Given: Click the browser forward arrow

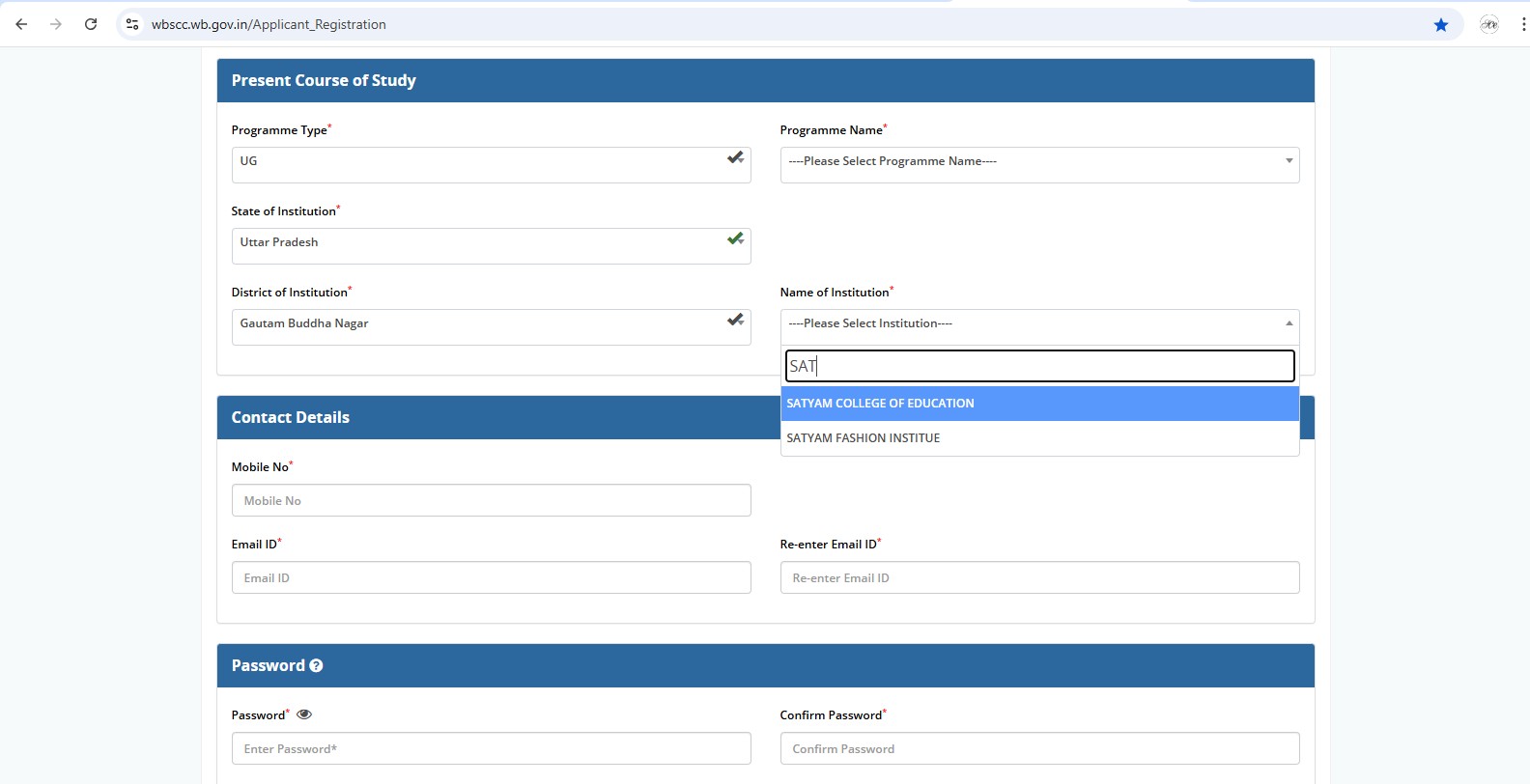Looking at the screenshot, I should [x=56, y=24].
